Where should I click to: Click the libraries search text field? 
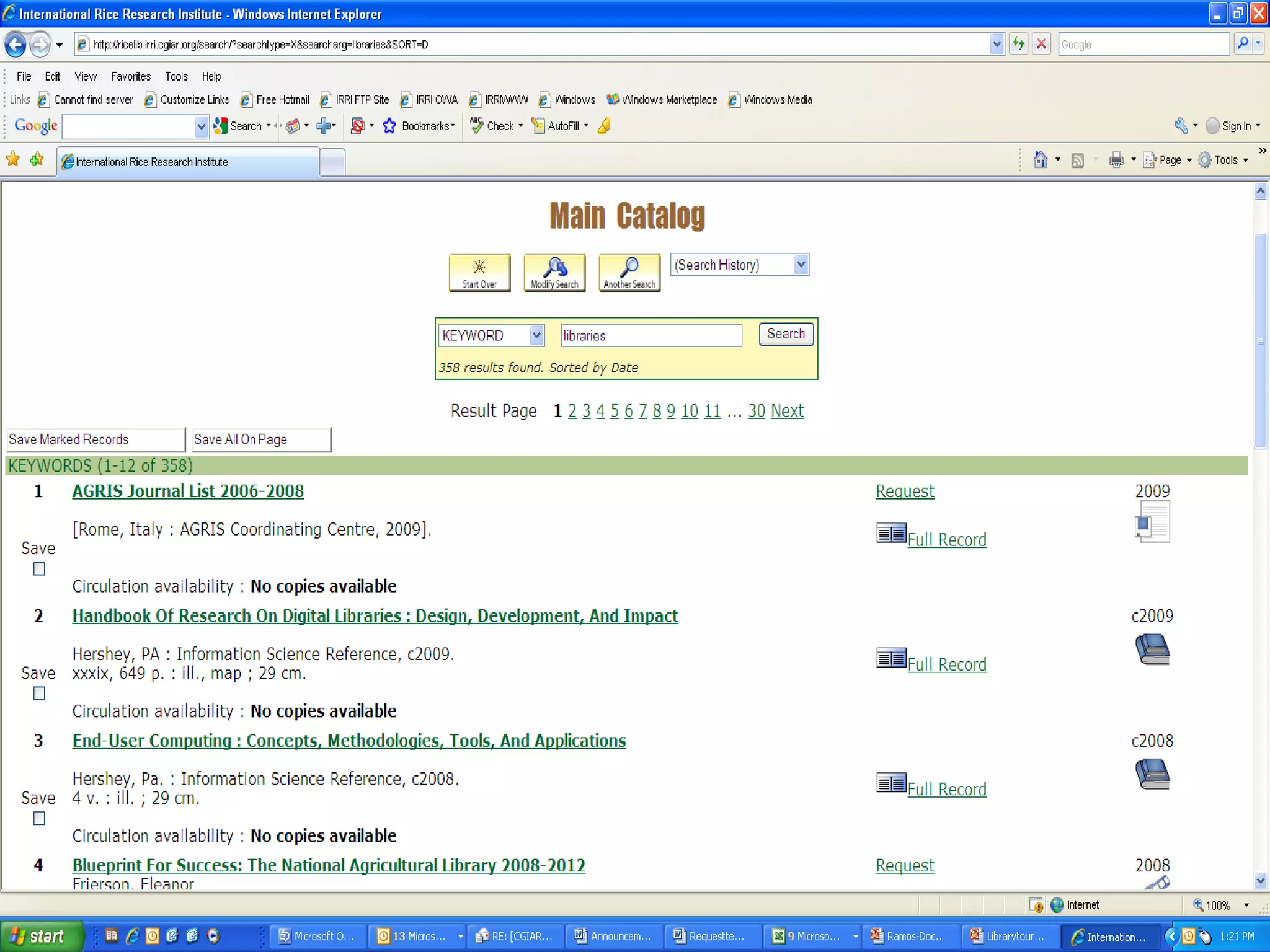pos(651,335)
